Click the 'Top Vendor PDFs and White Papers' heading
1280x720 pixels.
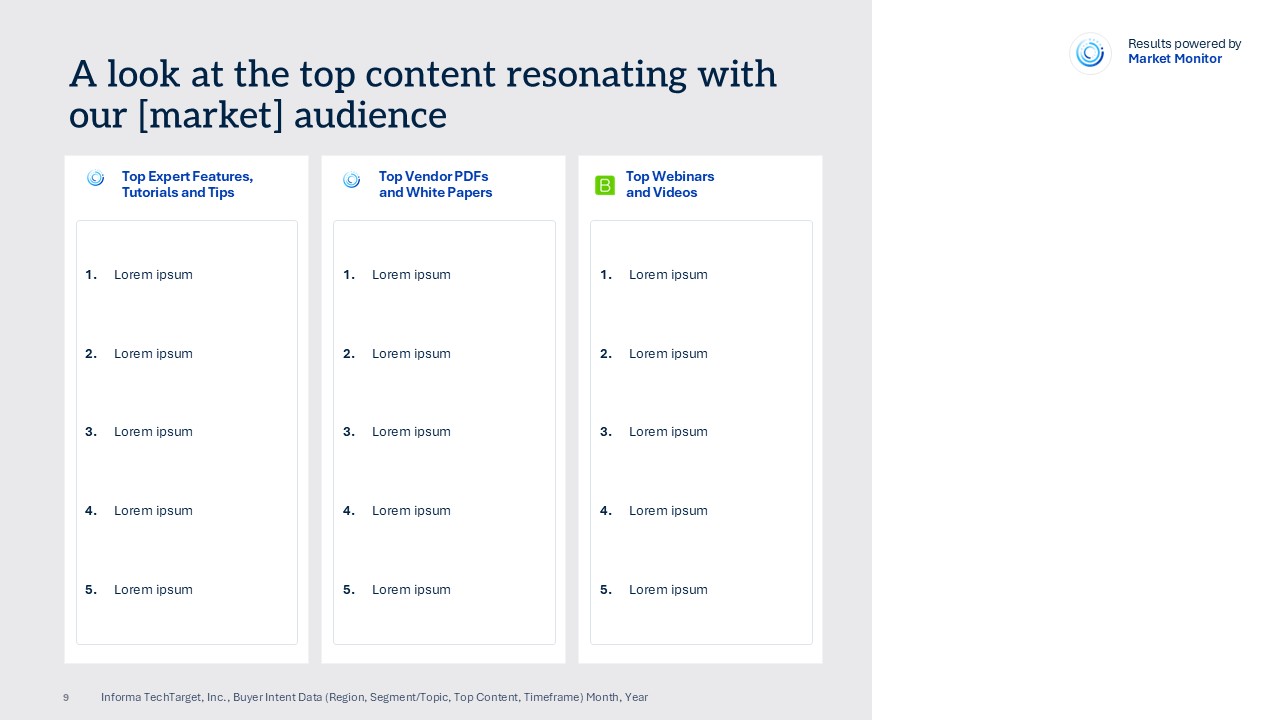(435, 184)
